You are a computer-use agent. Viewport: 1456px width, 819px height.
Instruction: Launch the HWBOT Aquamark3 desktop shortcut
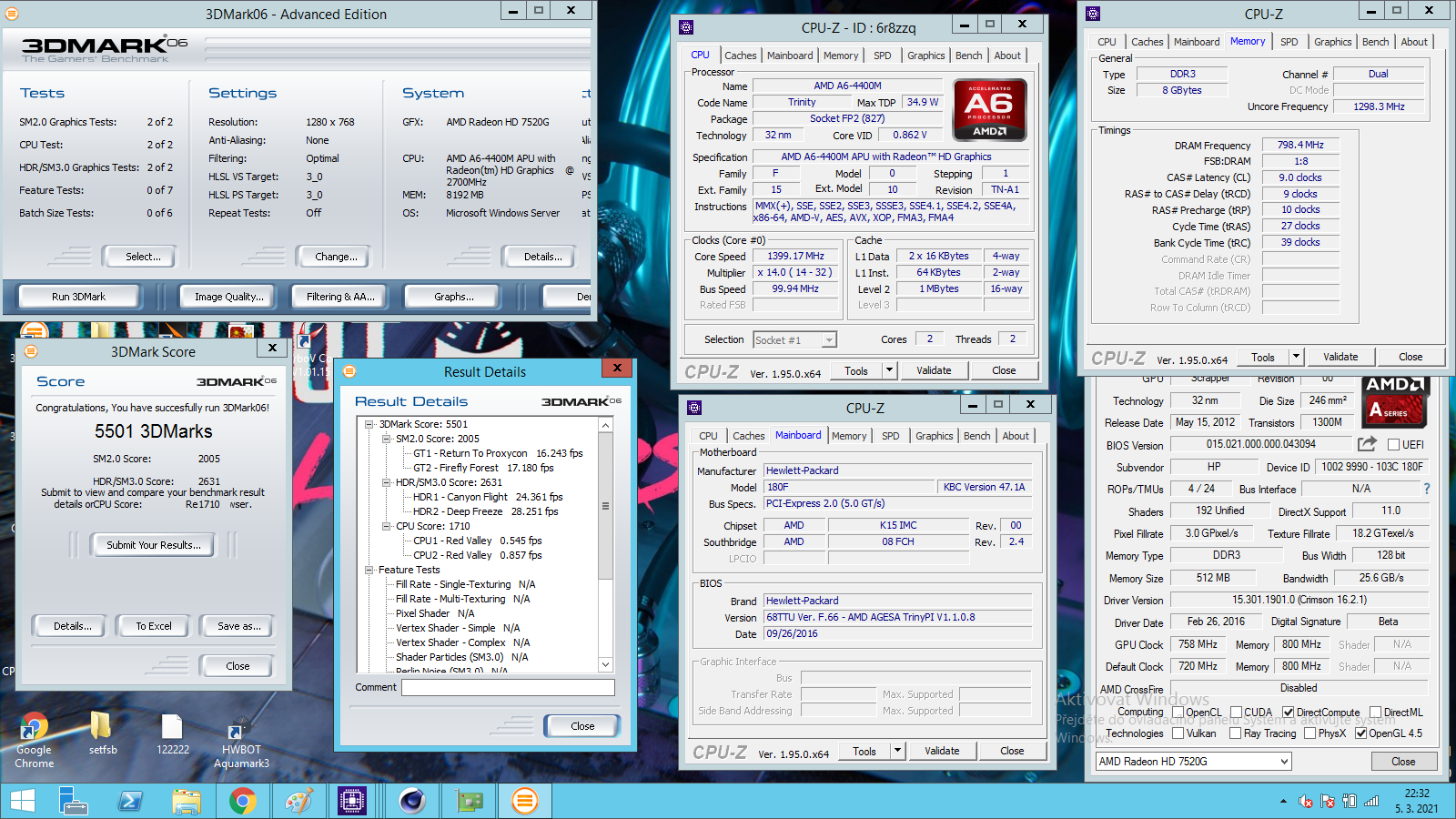click(241, 741)
